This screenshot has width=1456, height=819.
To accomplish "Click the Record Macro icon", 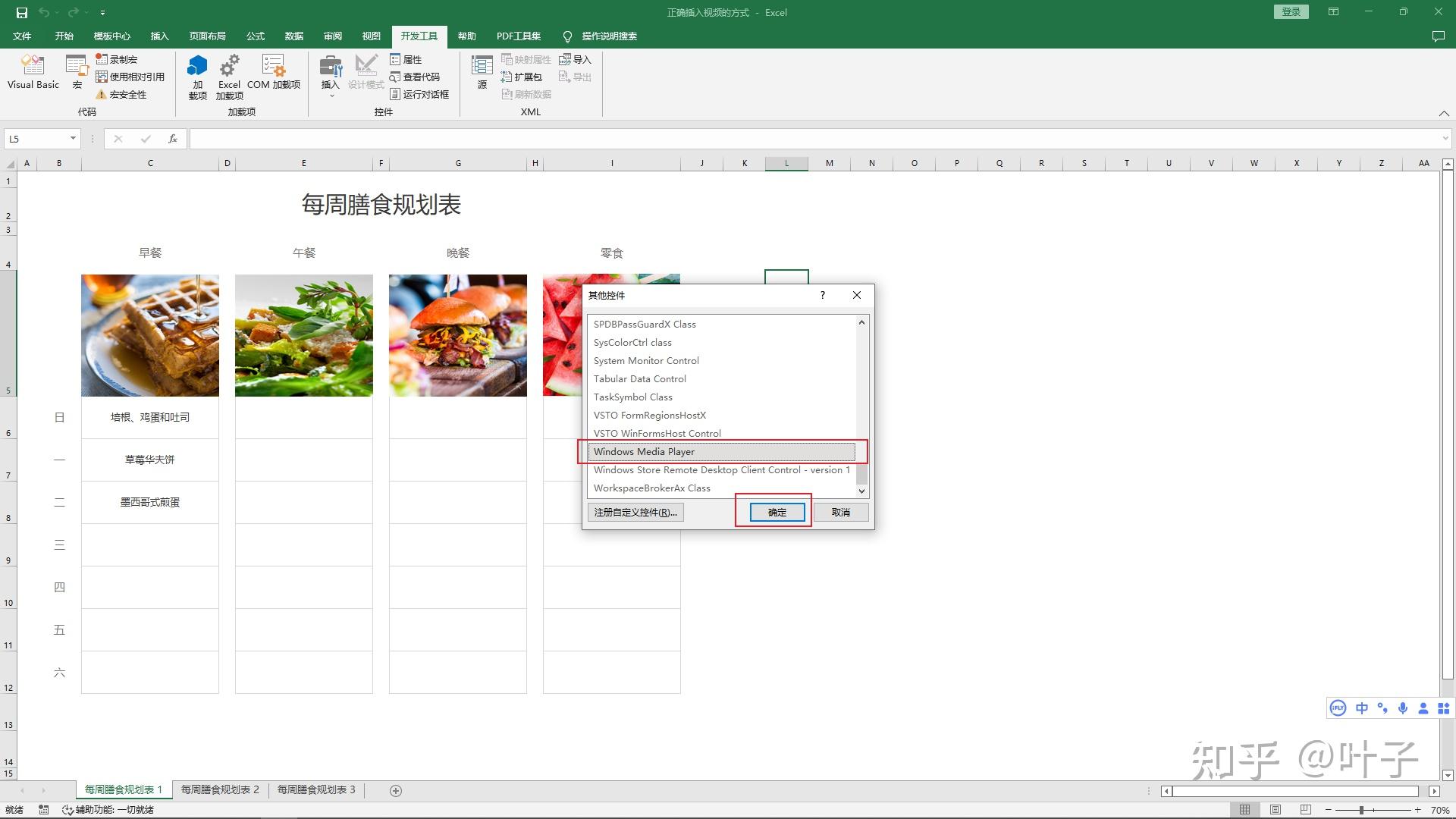I will tap(117, 59).
